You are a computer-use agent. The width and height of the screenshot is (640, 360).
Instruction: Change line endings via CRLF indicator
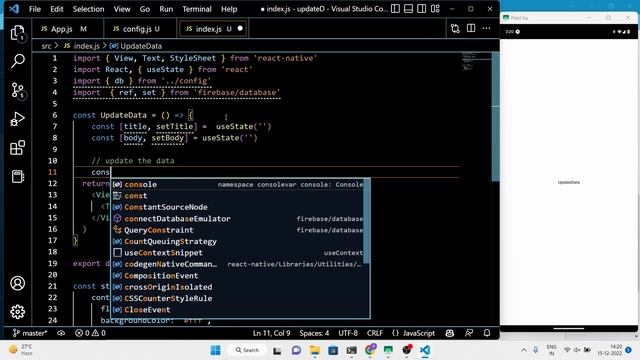375,333
